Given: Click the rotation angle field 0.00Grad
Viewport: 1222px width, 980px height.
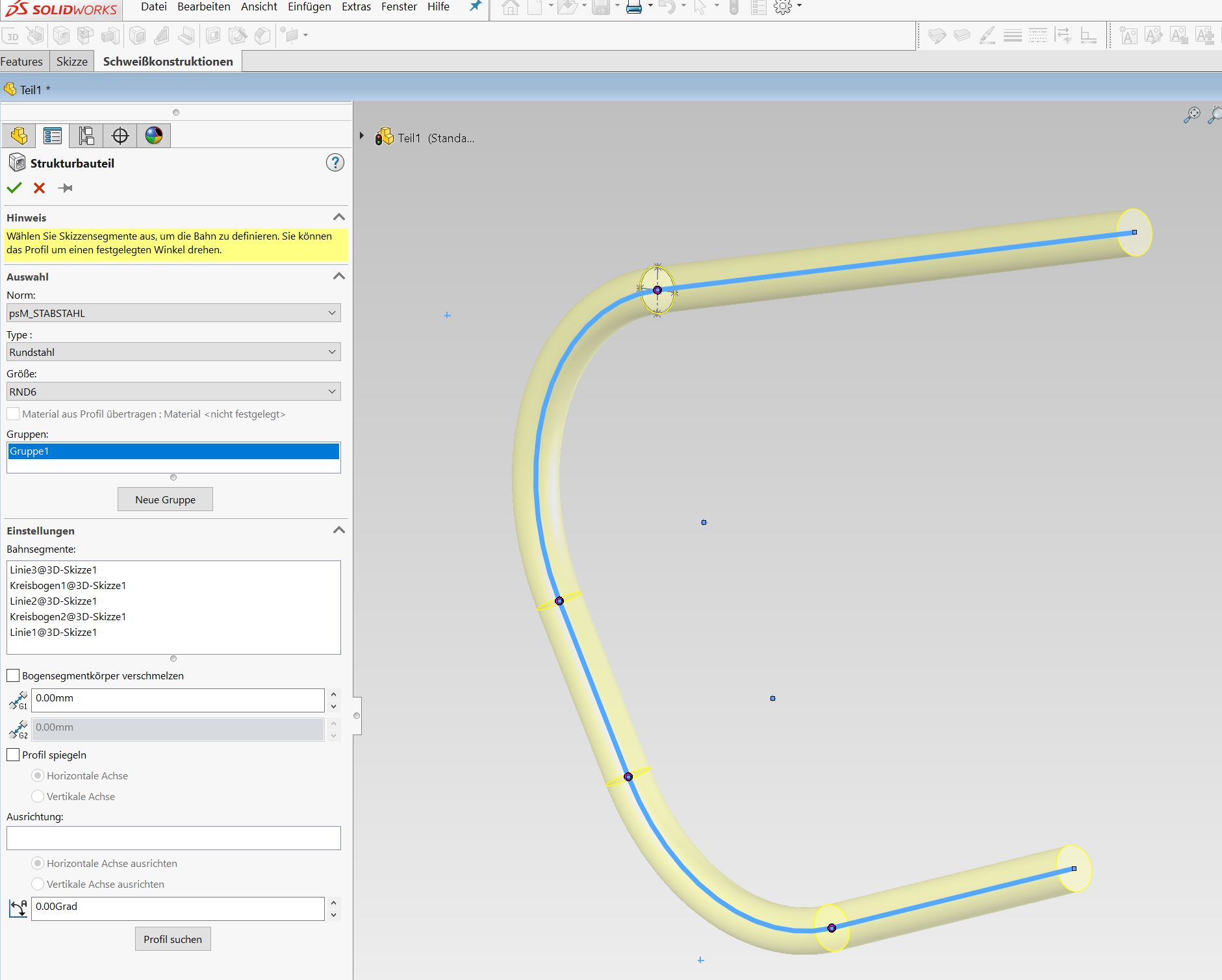Looking at the screenshot, I should pyautogui.click(x=177, y=907).
